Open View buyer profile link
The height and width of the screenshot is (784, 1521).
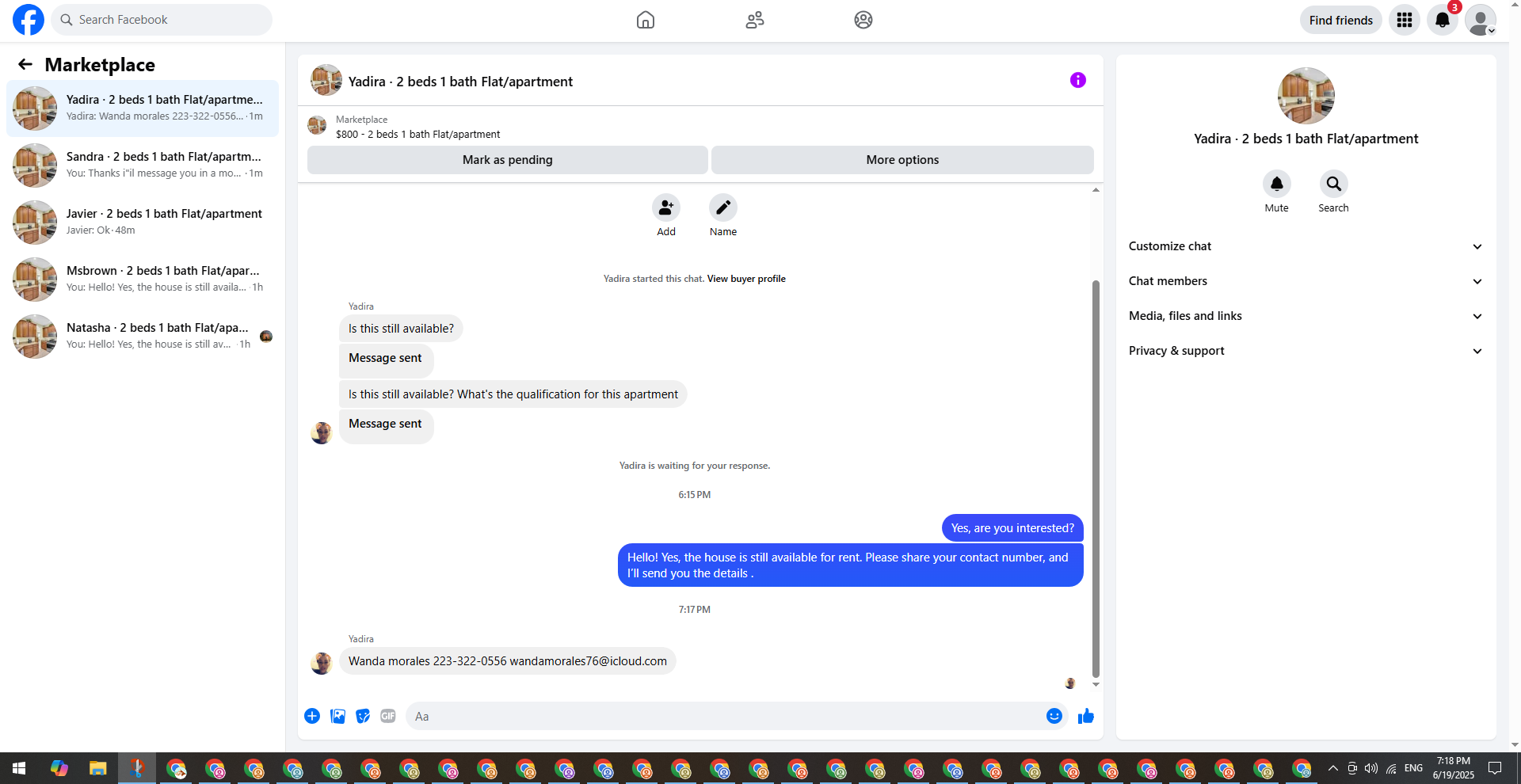point(746,279)
